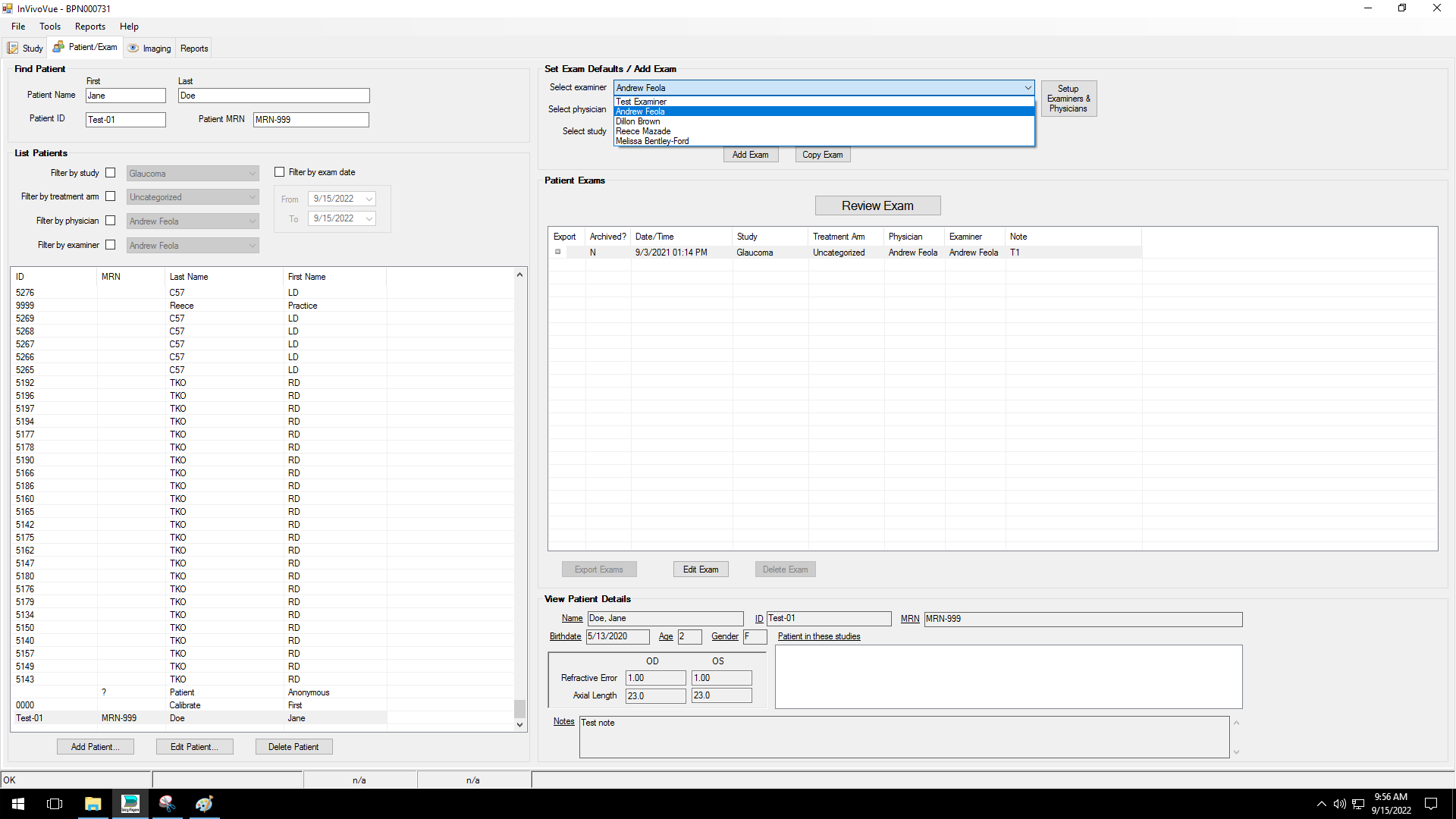Click the Bioptigen InVivoVue taskbar icon

click(130, 804)
